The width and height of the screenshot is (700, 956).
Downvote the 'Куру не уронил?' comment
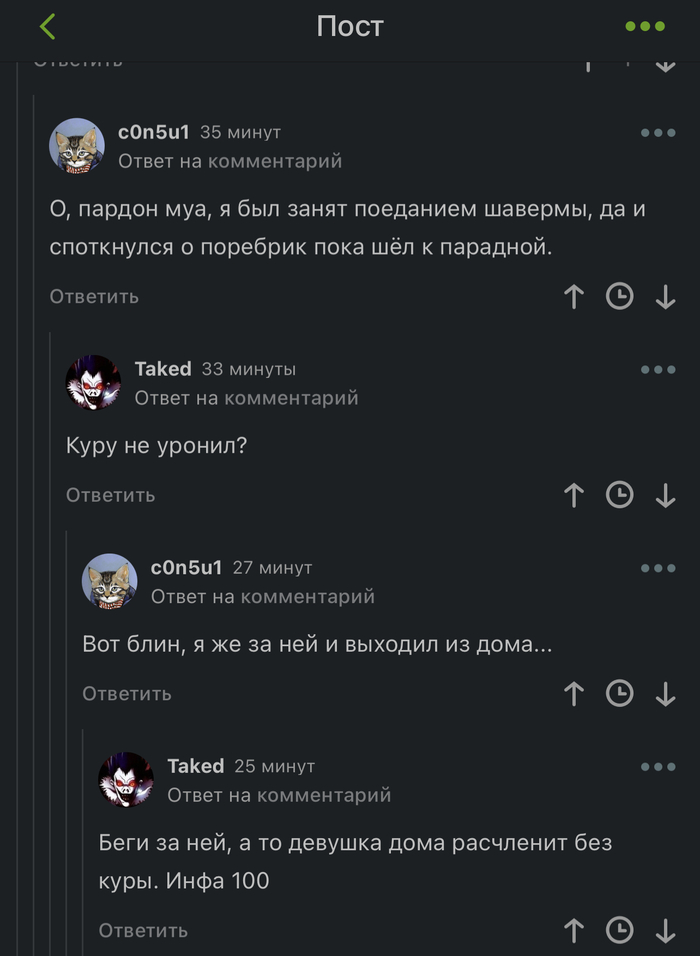coord(665,495)
